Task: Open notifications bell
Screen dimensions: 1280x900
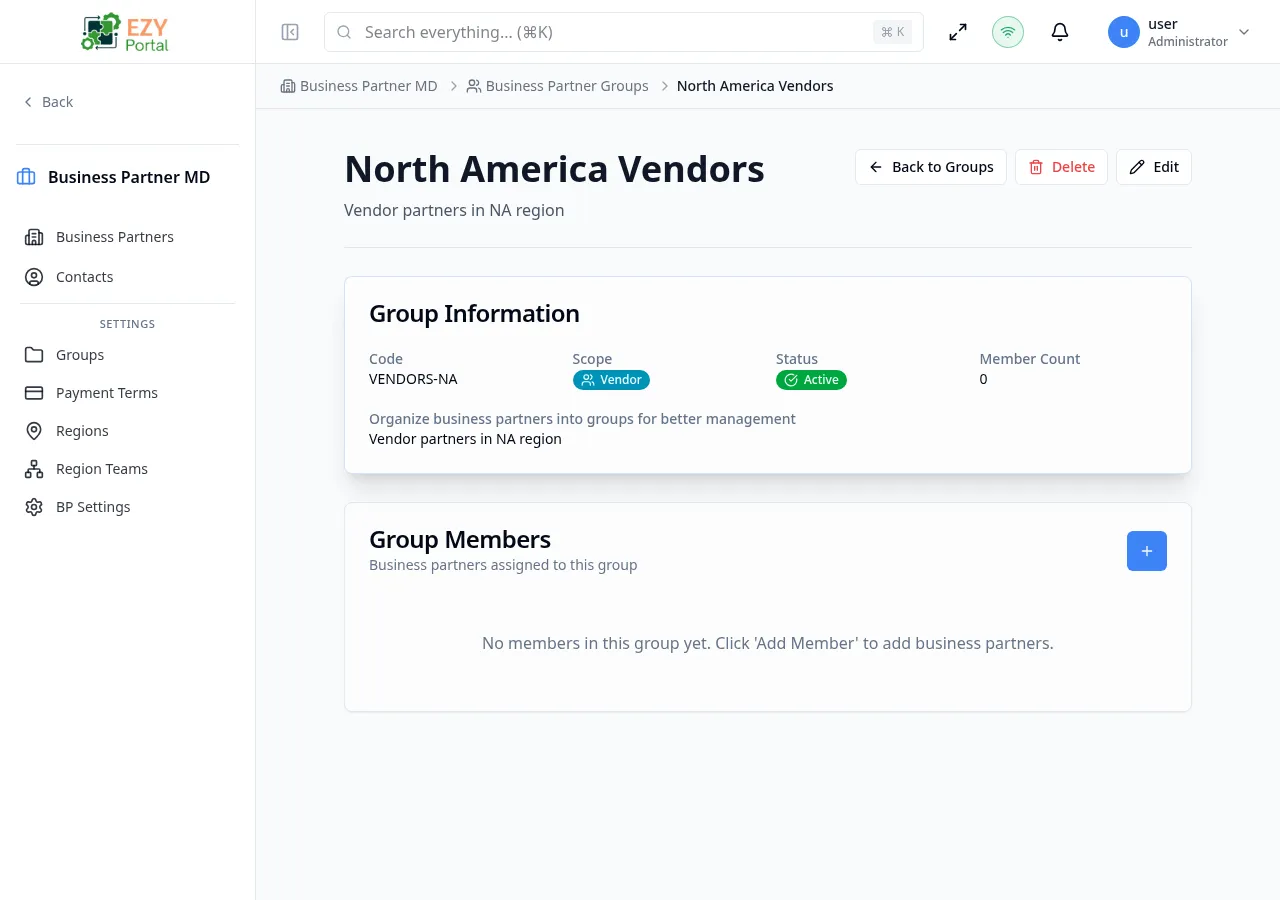Action: 1060,32
